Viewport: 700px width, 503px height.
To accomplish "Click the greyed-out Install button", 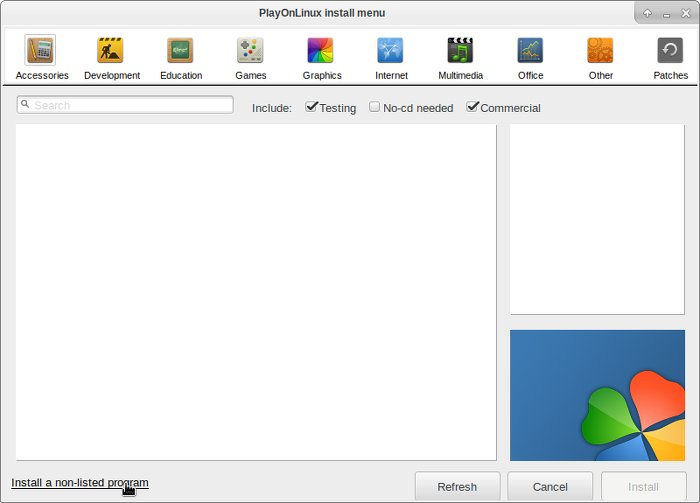I will [643, 486].
